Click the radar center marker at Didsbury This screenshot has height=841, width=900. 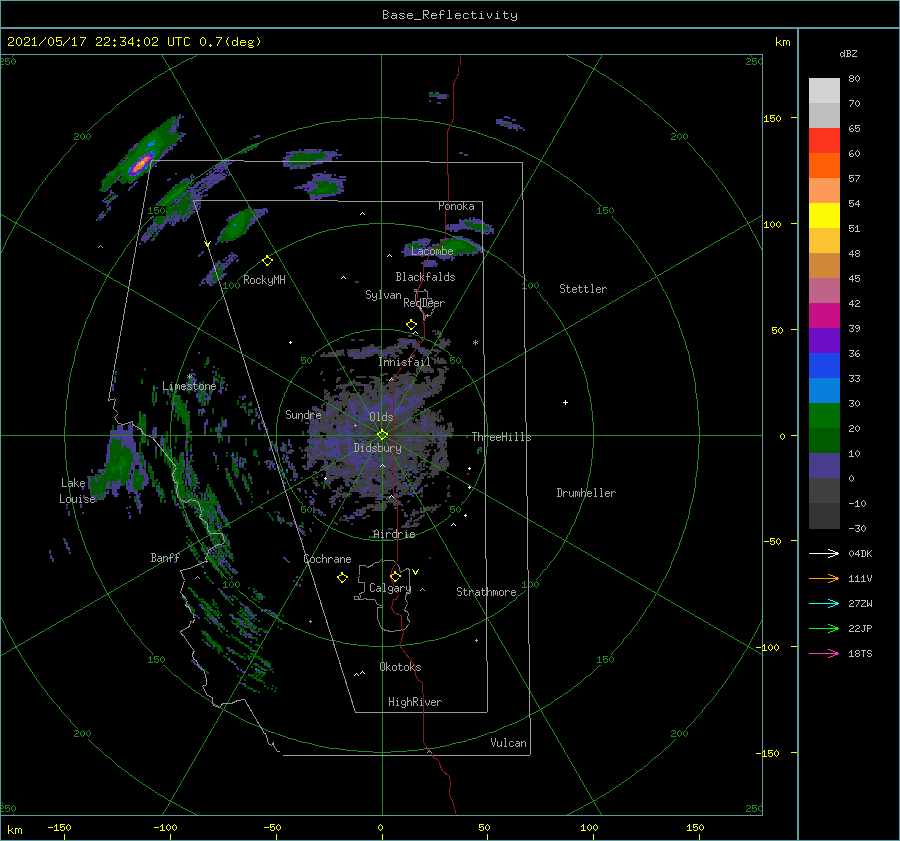tap(382, 435)
